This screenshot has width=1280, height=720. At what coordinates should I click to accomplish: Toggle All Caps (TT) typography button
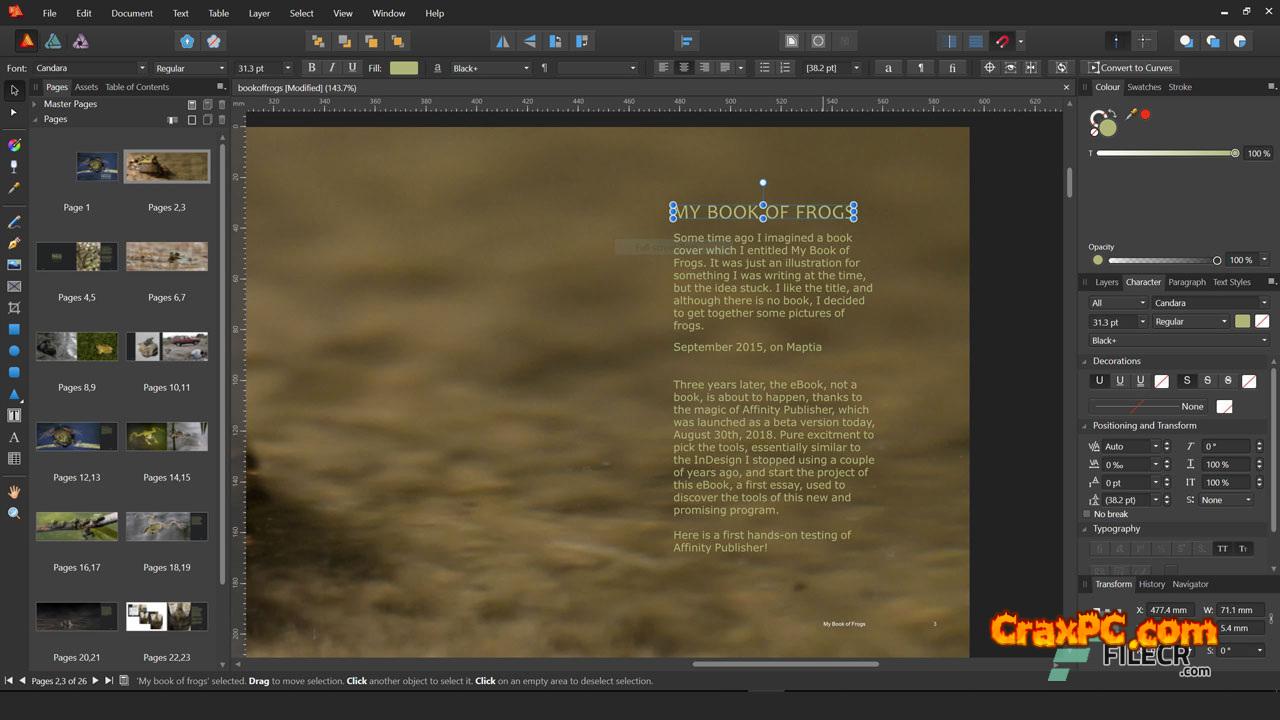1222,549
